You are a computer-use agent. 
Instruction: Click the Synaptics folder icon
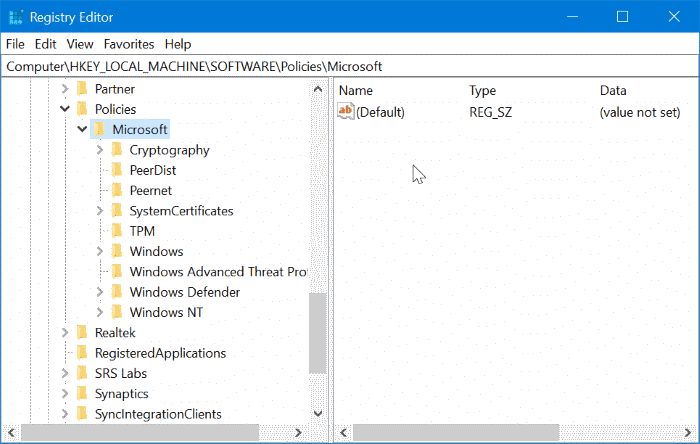[x=82, y=393]
